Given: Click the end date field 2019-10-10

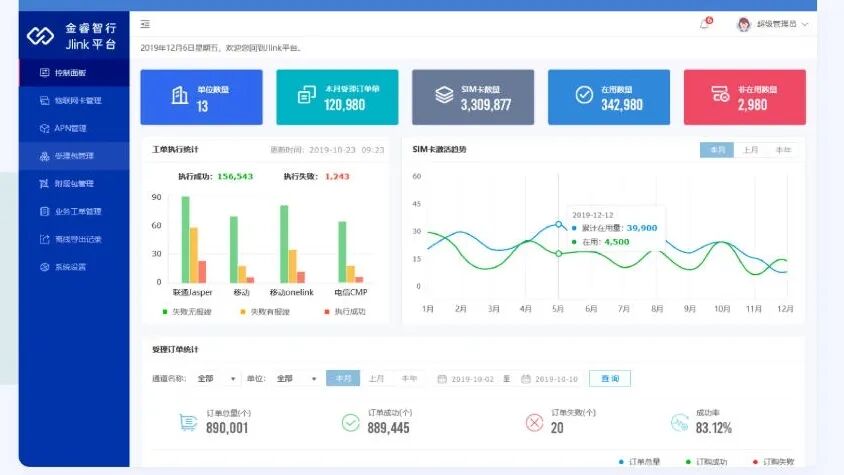Looking at the screenshot, I should click(556, 379).
